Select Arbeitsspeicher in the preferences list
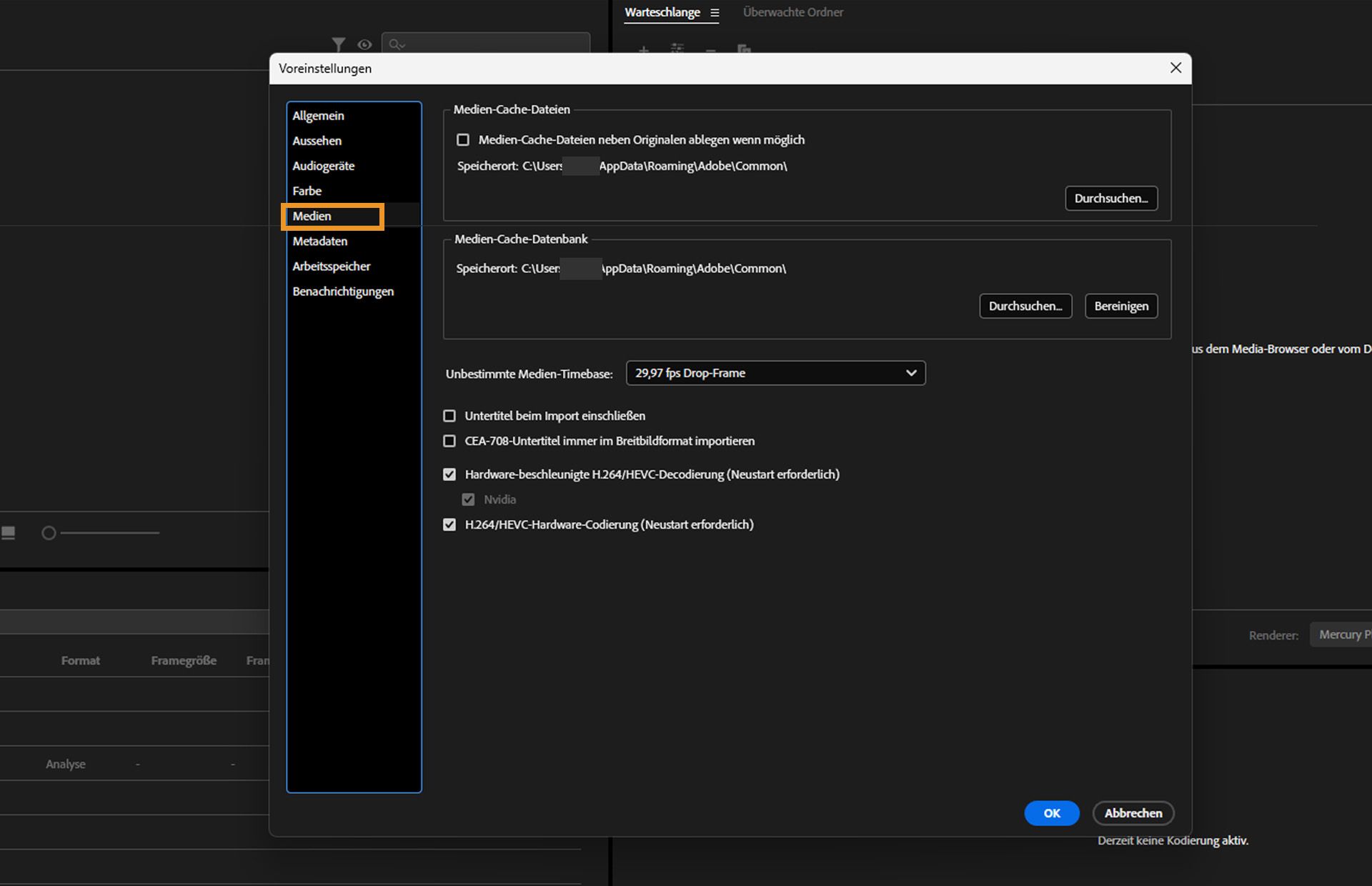This screenshot has height=886, width=1372. click(x=331, y=267)
